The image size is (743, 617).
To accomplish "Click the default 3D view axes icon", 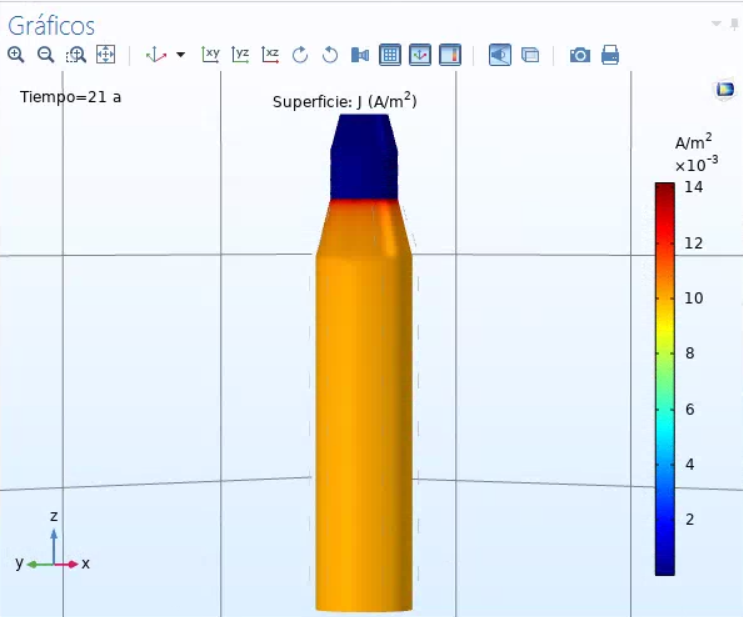I will click(156, 55).
